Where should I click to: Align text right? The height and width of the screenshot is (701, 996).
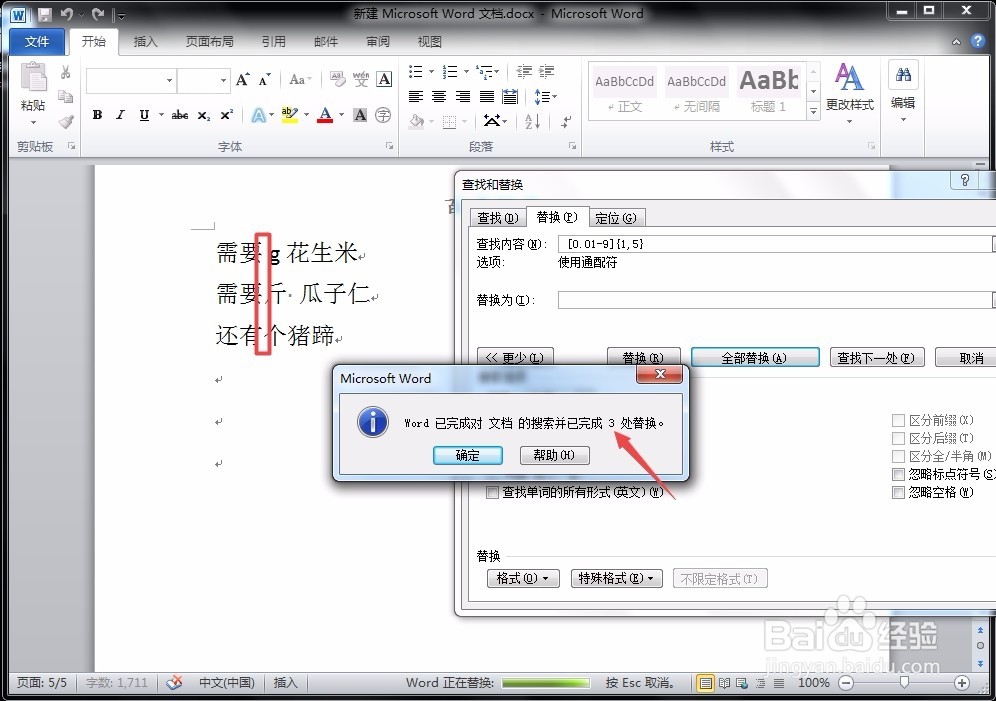click(x=463, y=97)
